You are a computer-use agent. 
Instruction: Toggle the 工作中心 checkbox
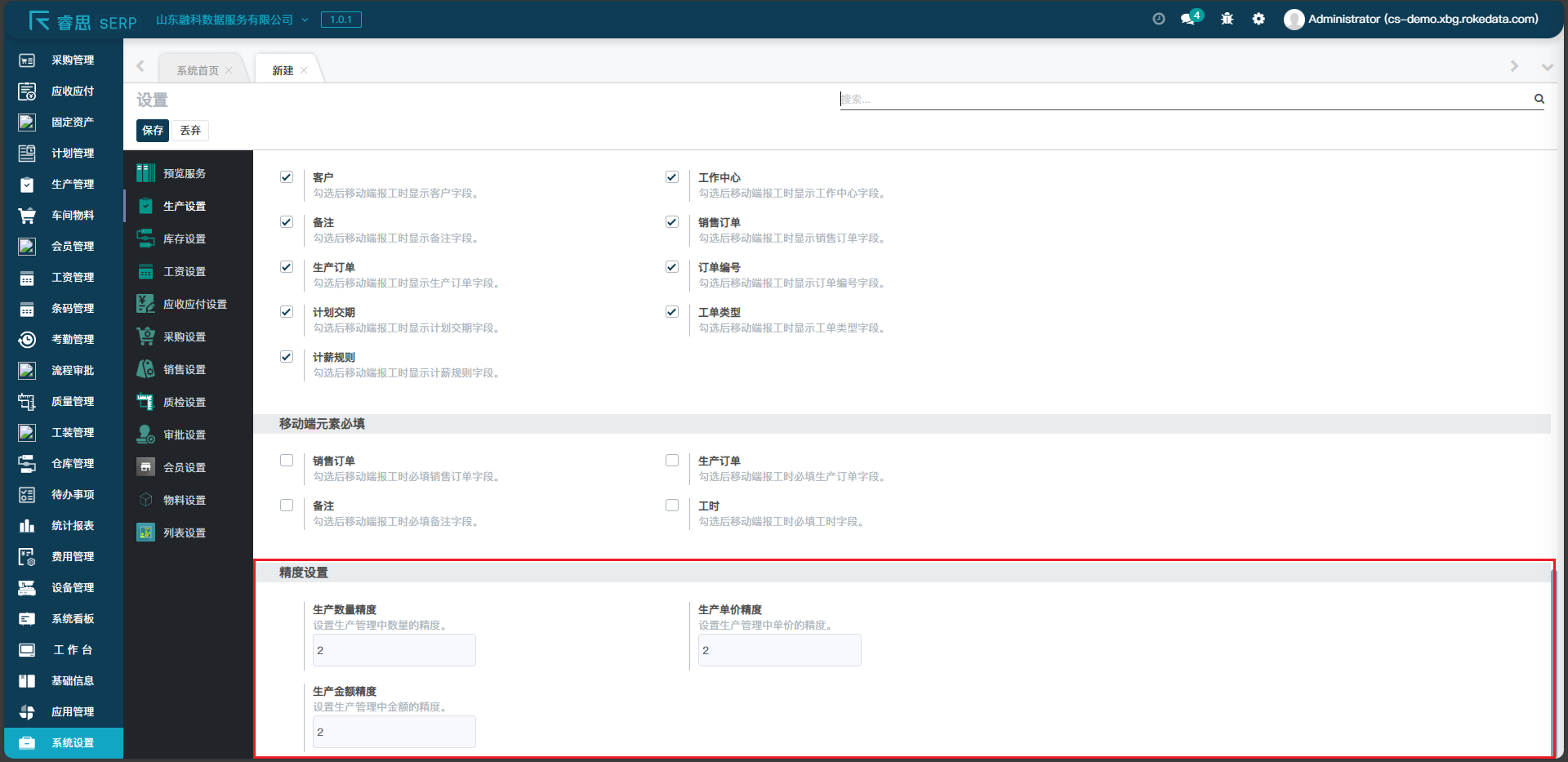672,177
